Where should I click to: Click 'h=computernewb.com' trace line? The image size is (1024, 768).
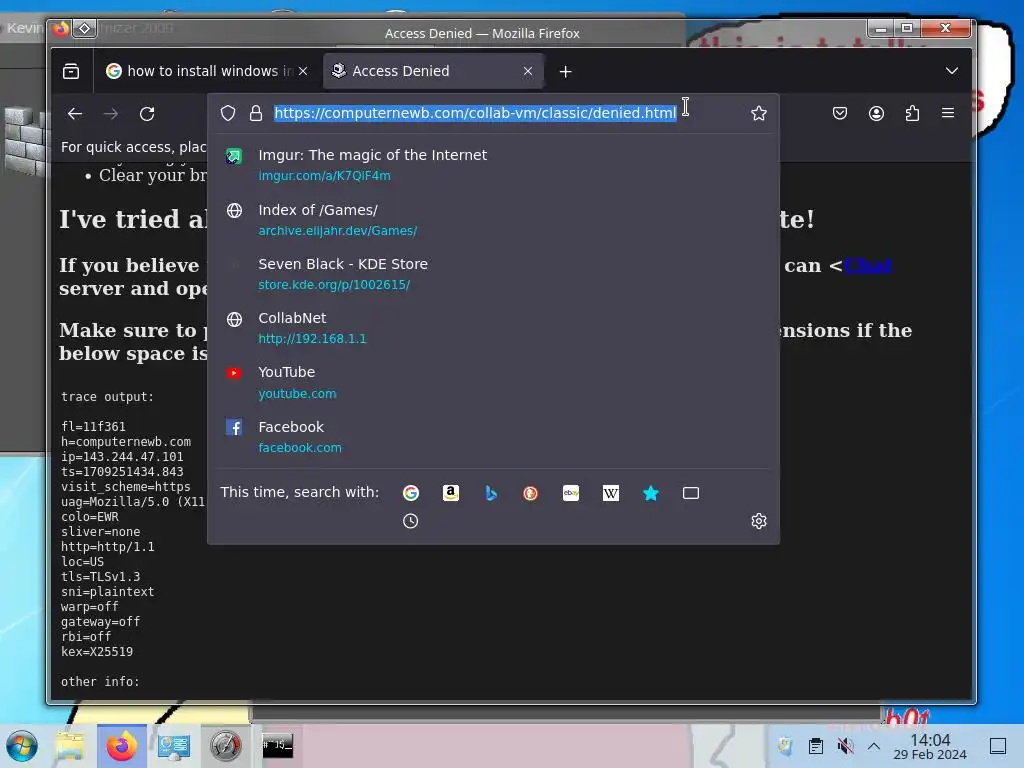click(126, 442)
